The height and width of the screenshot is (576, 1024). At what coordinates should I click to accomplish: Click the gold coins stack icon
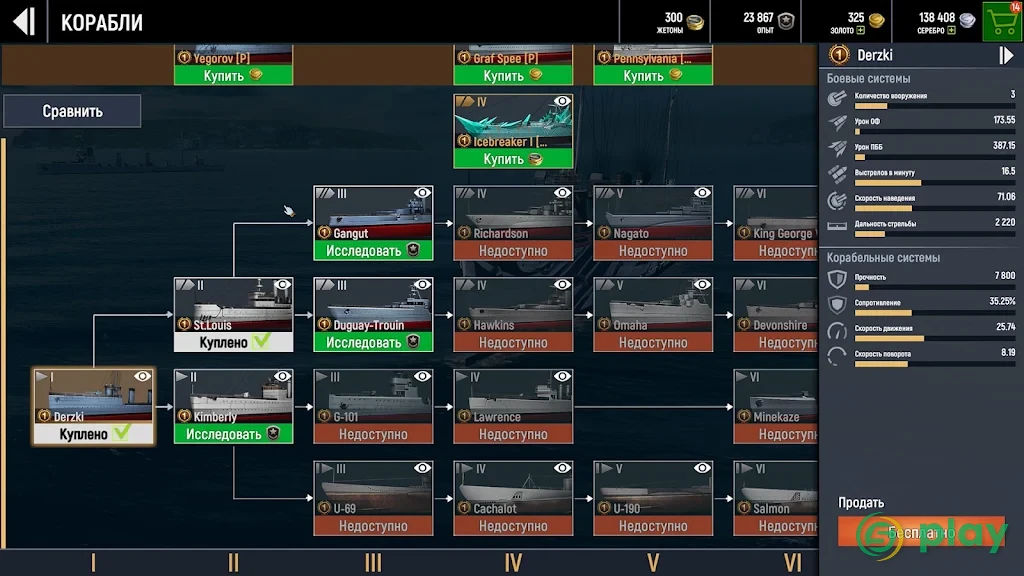click(876, 20)
